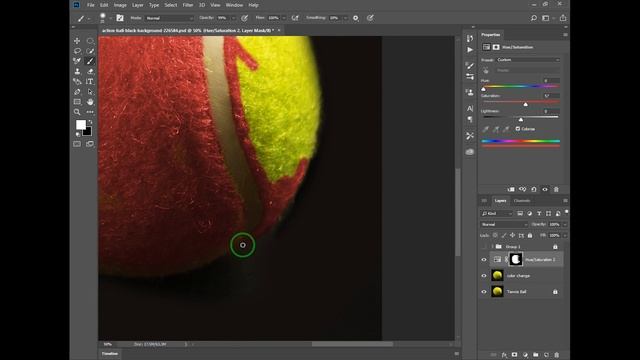Open the File menu
640x360 pixels.
pyautogui.click(x=91, y=5)
